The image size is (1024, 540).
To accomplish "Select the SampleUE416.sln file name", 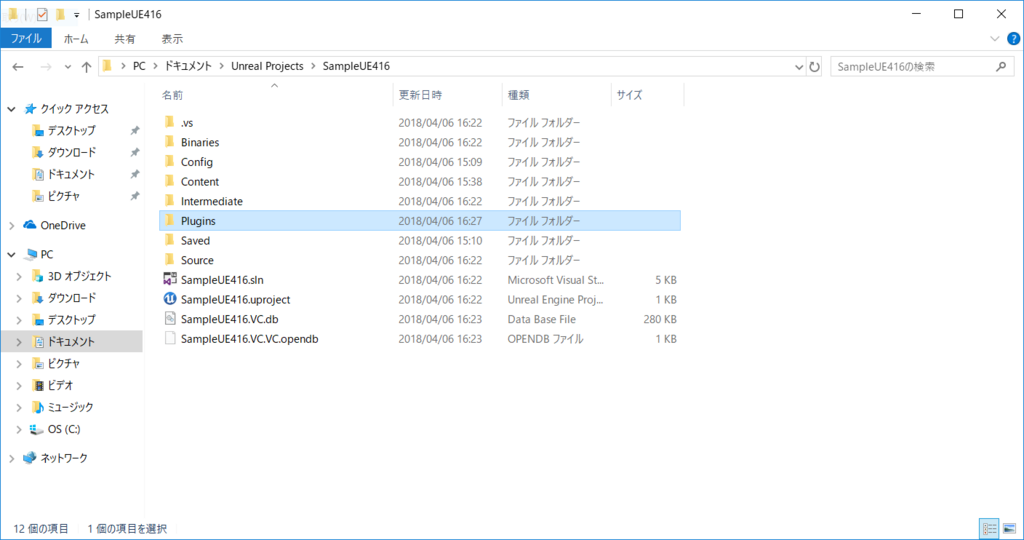I will [222, 280].
